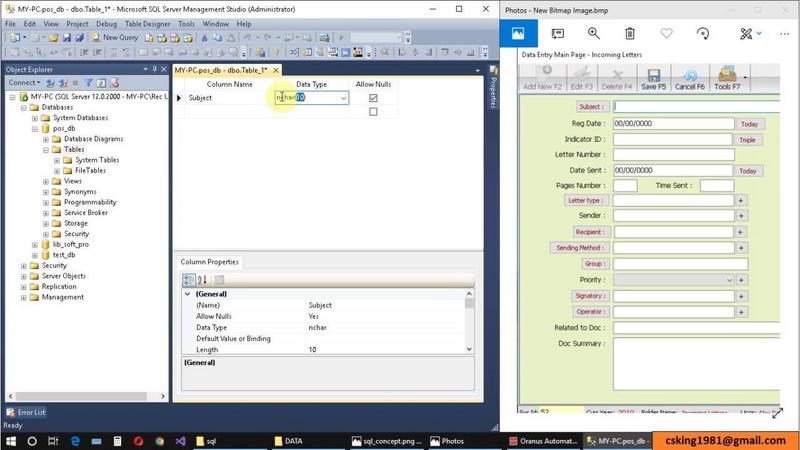Click the Relationships icon in table designer toolbar
This screenshot has width=800, height=450.
click(x=294, y=52)
